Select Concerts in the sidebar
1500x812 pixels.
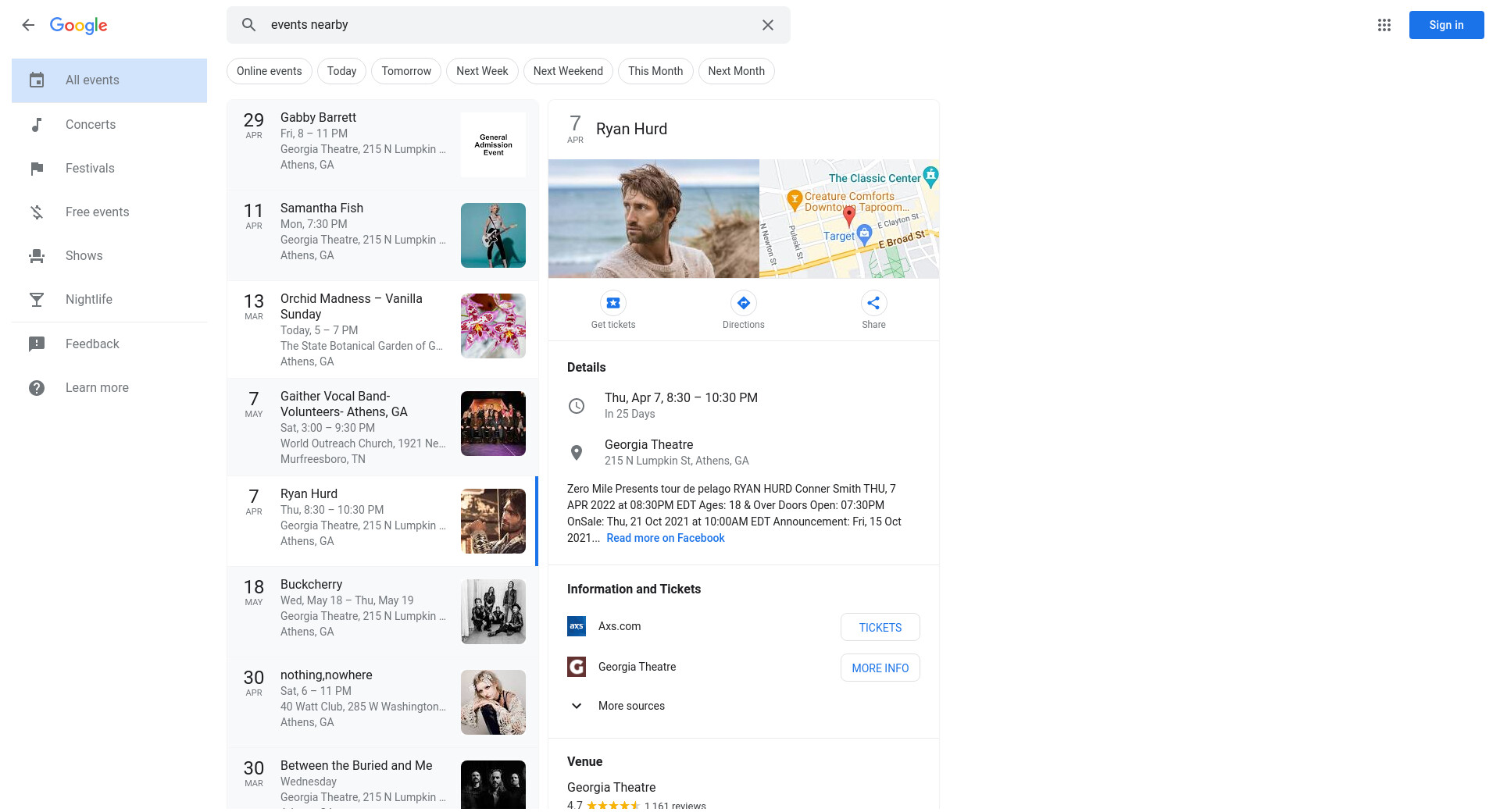pos(91,125)
